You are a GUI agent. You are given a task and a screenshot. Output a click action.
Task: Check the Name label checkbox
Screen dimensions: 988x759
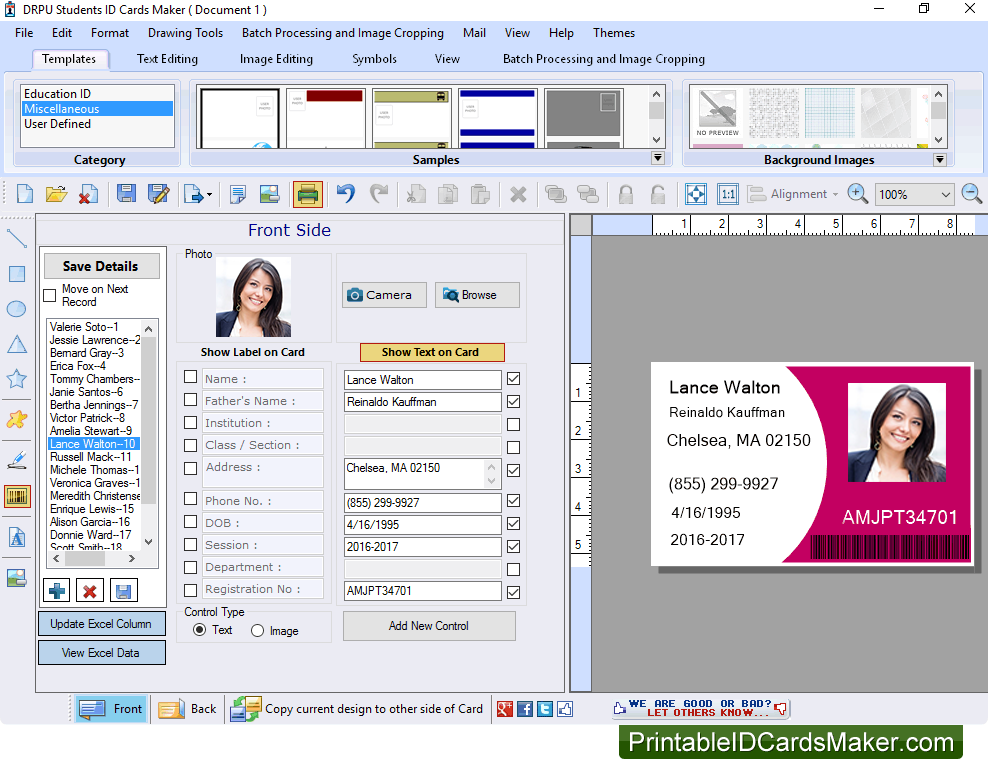click(x=190, y=377)
